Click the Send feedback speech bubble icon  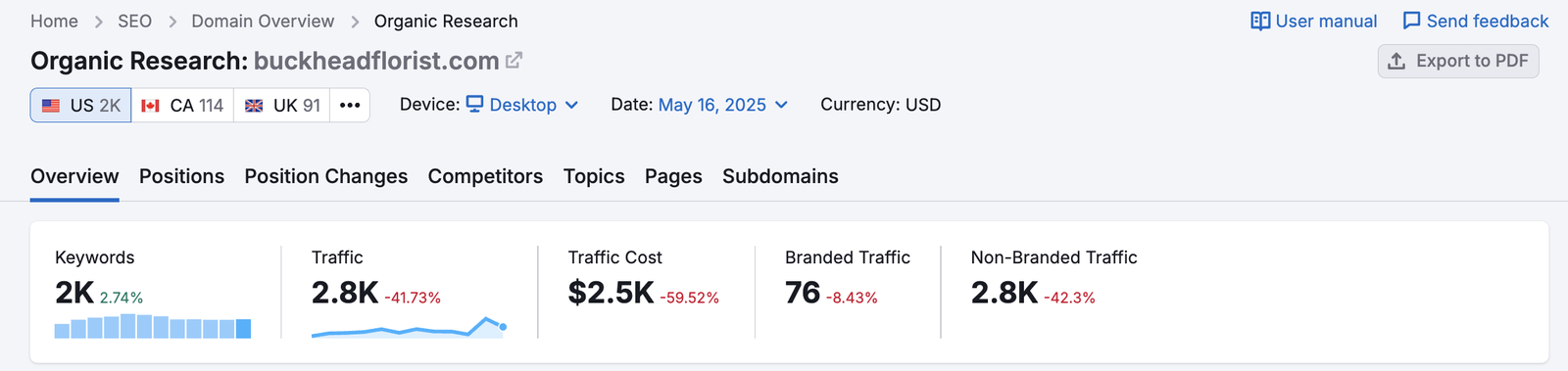tap(1411, 21)
